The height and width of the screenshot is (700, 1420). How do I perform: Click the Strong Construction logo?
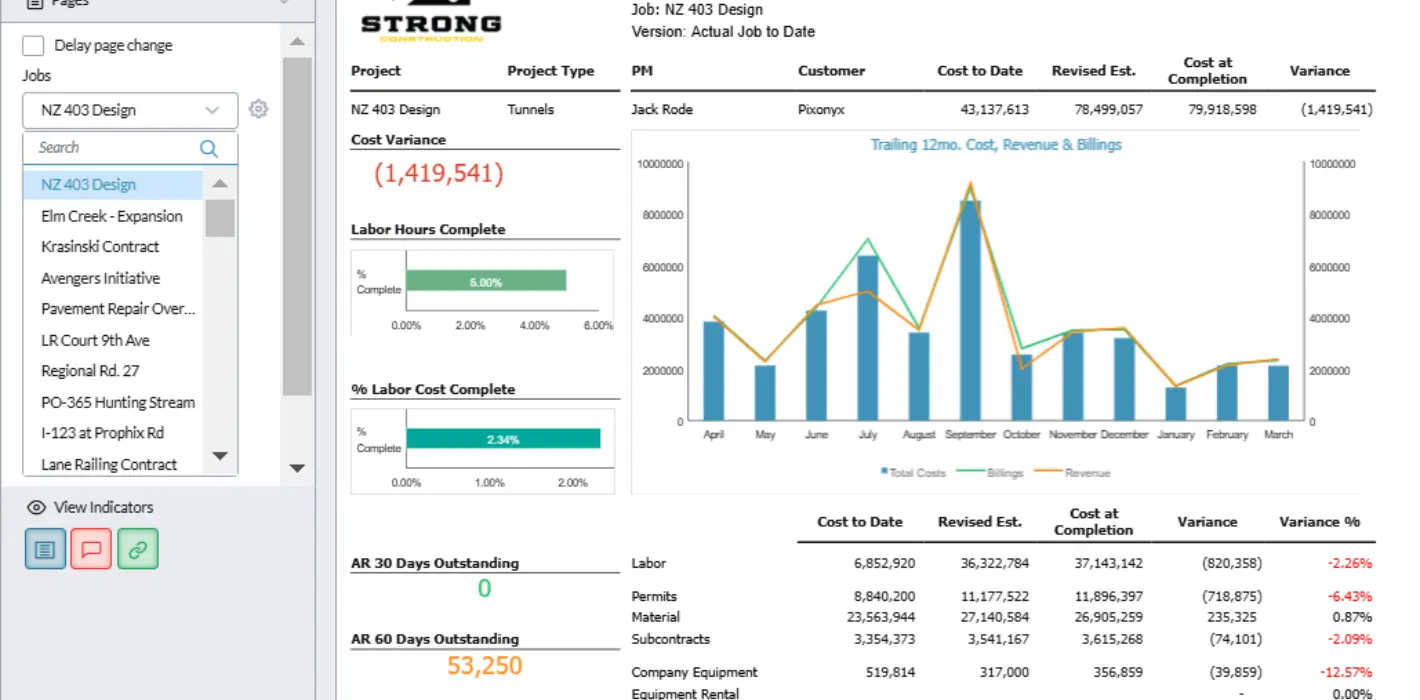pos(431,22)
